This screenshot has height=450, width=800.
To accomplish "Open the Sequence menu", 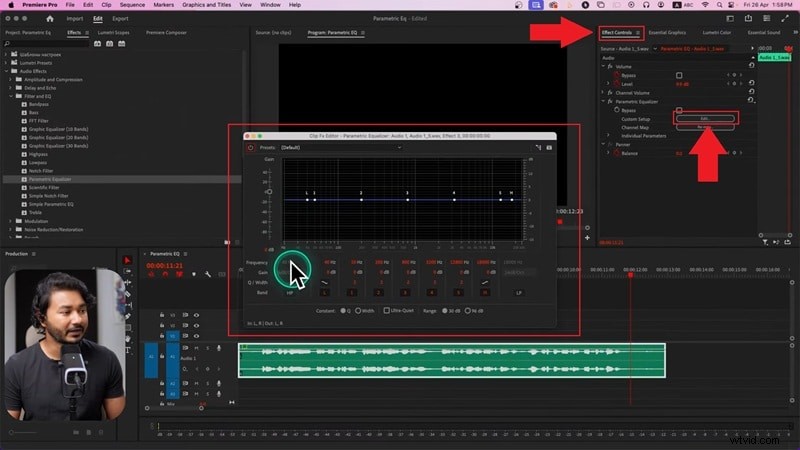I will click(132, 5).
